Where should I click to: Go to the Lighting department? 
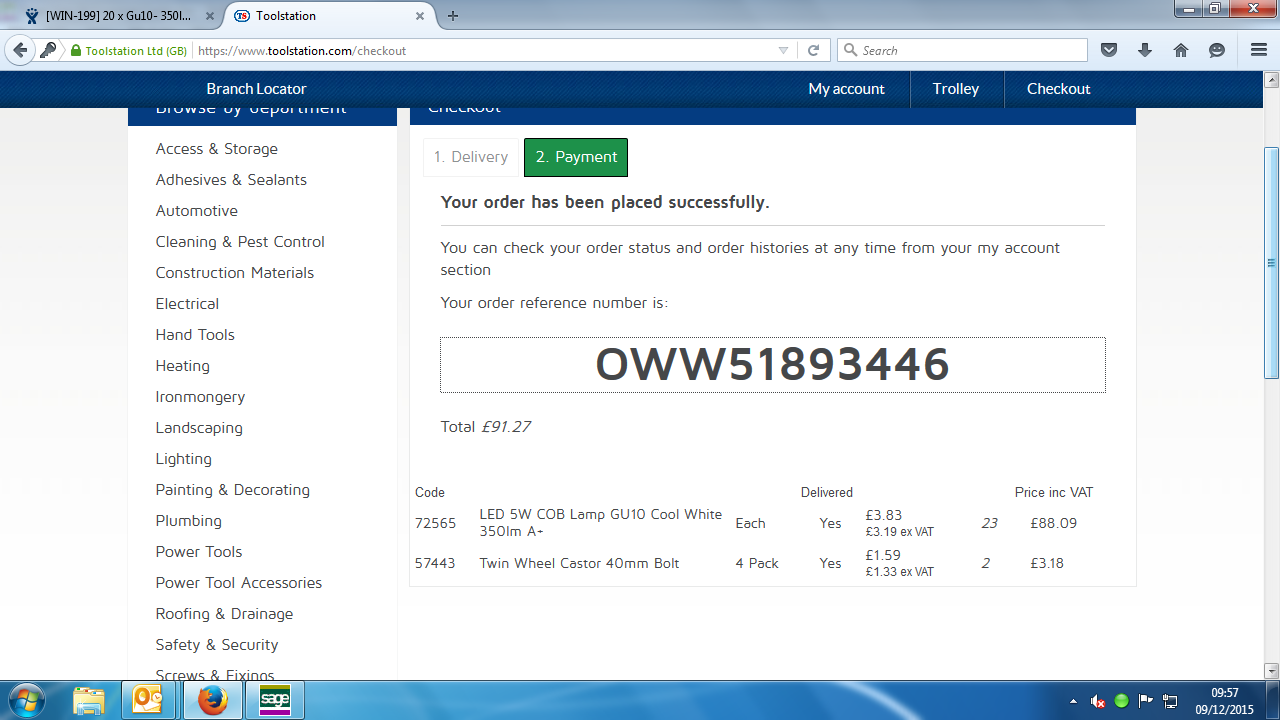(184, 459)
